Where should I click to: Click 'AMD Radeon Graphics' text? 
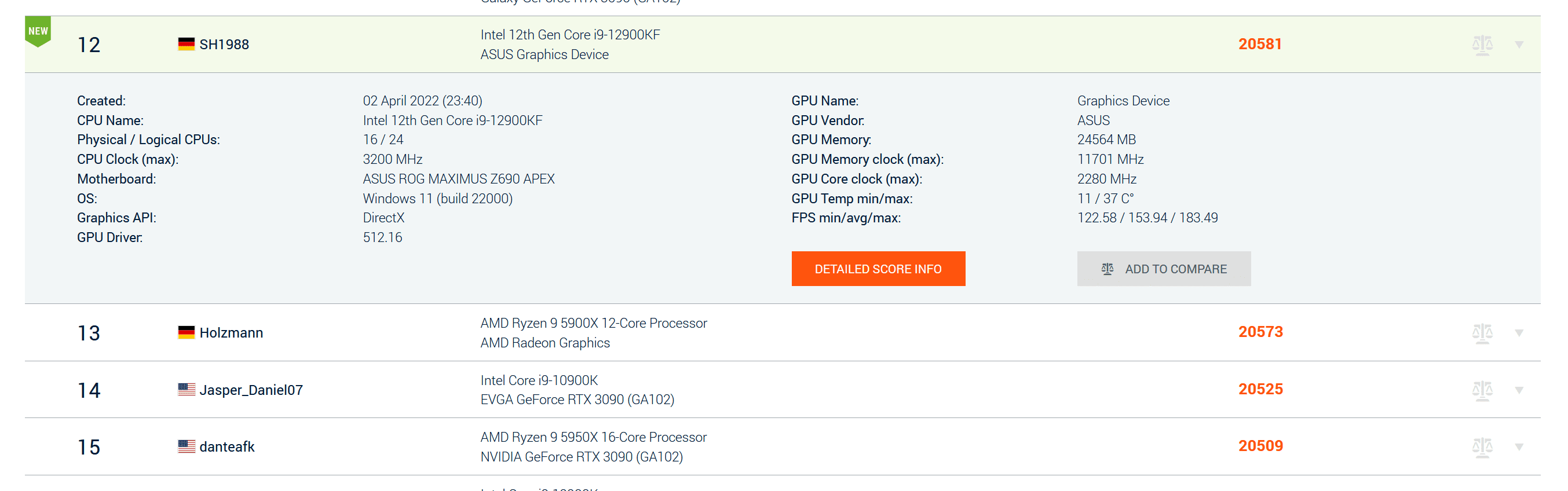(545, 343)
